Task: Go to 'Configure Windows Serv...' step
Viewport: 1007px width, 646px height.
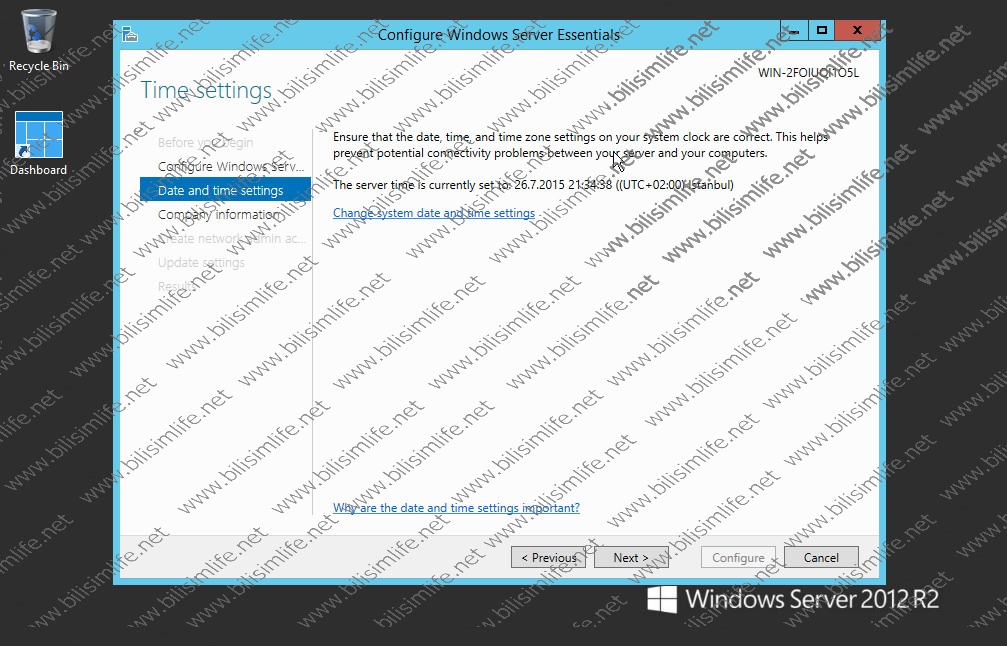Action: 231,166
